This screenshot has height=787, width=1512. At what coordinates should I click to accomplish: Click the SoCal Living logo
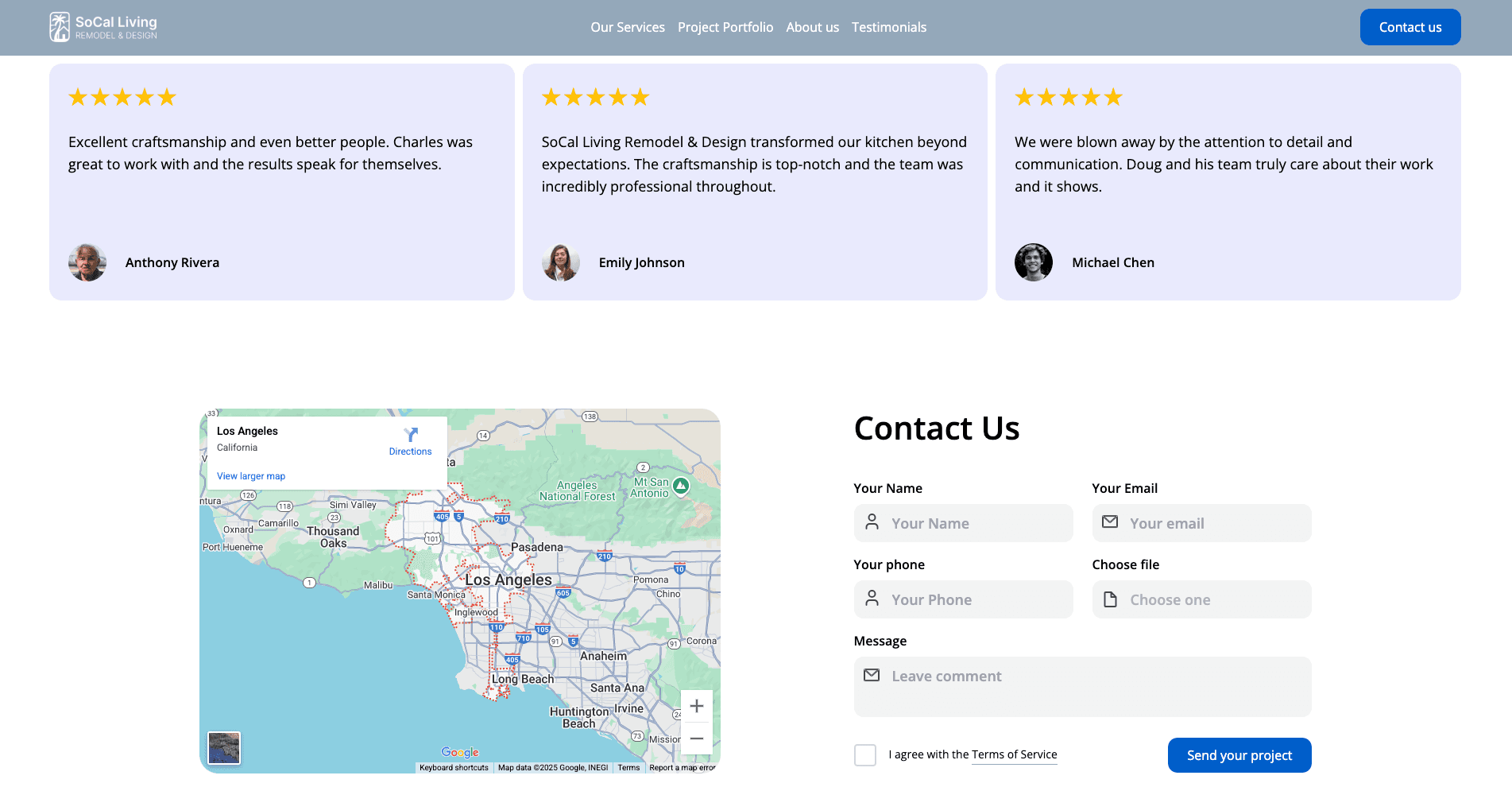coord(103,27)
